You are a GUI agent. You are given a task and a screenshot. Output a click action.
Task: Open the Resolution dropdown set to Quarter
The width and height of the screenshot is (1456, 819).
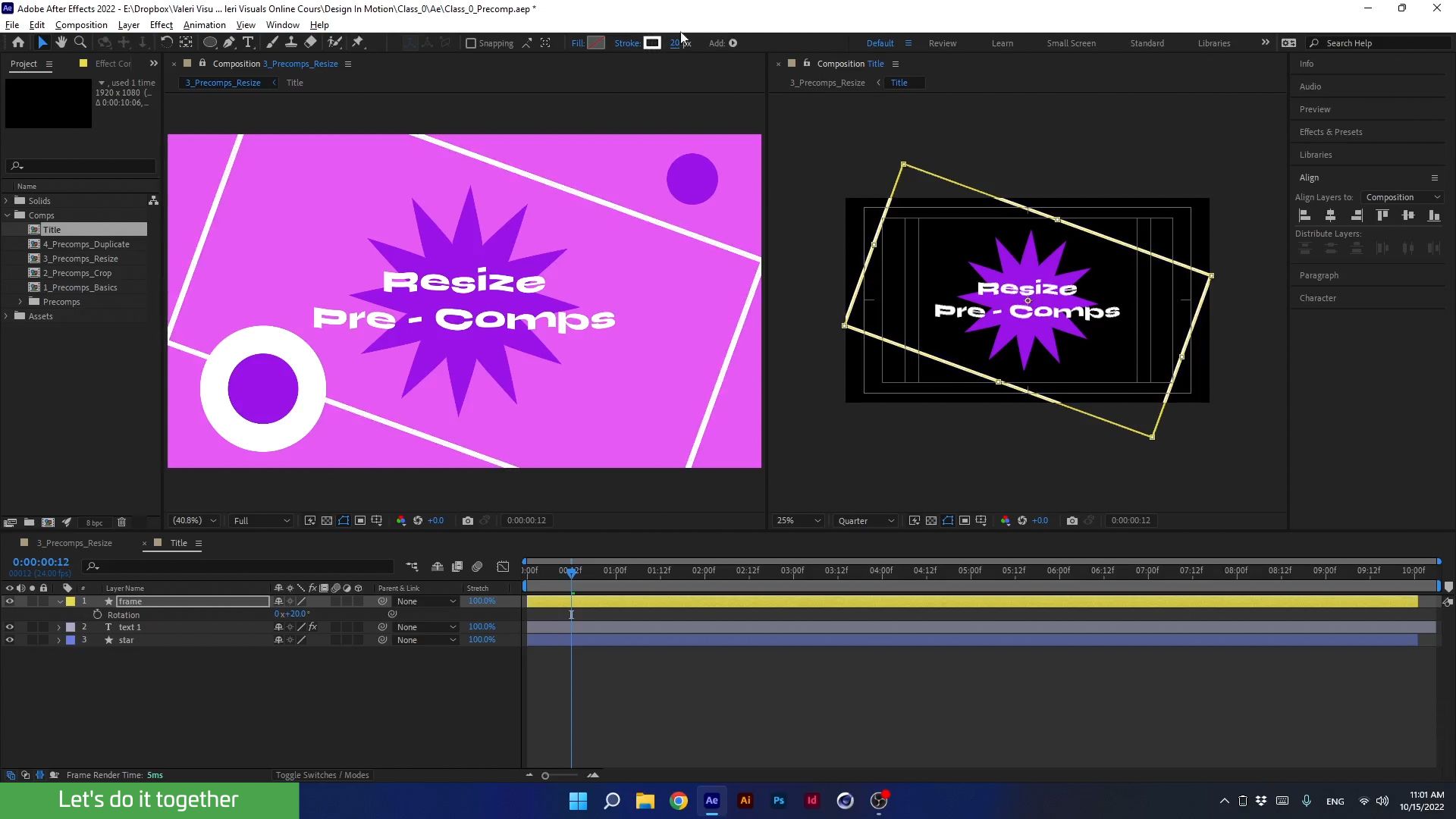(x=864, y=520)
